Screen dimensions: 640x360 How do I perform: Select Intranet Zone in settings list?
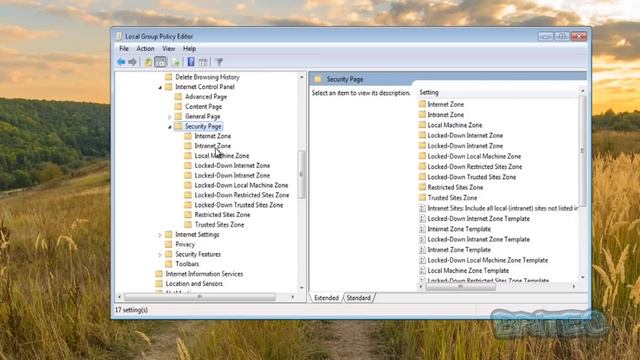click(445, 115)
